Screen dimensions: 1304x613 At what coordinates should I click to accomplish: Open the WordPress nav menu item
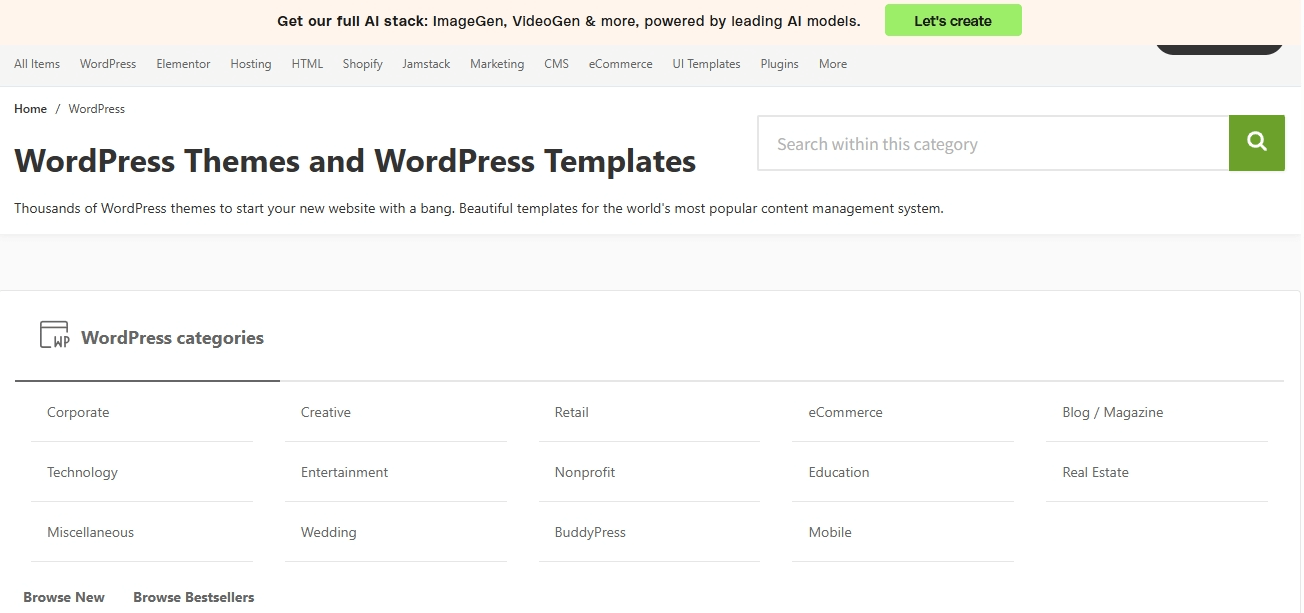point(108,64)
